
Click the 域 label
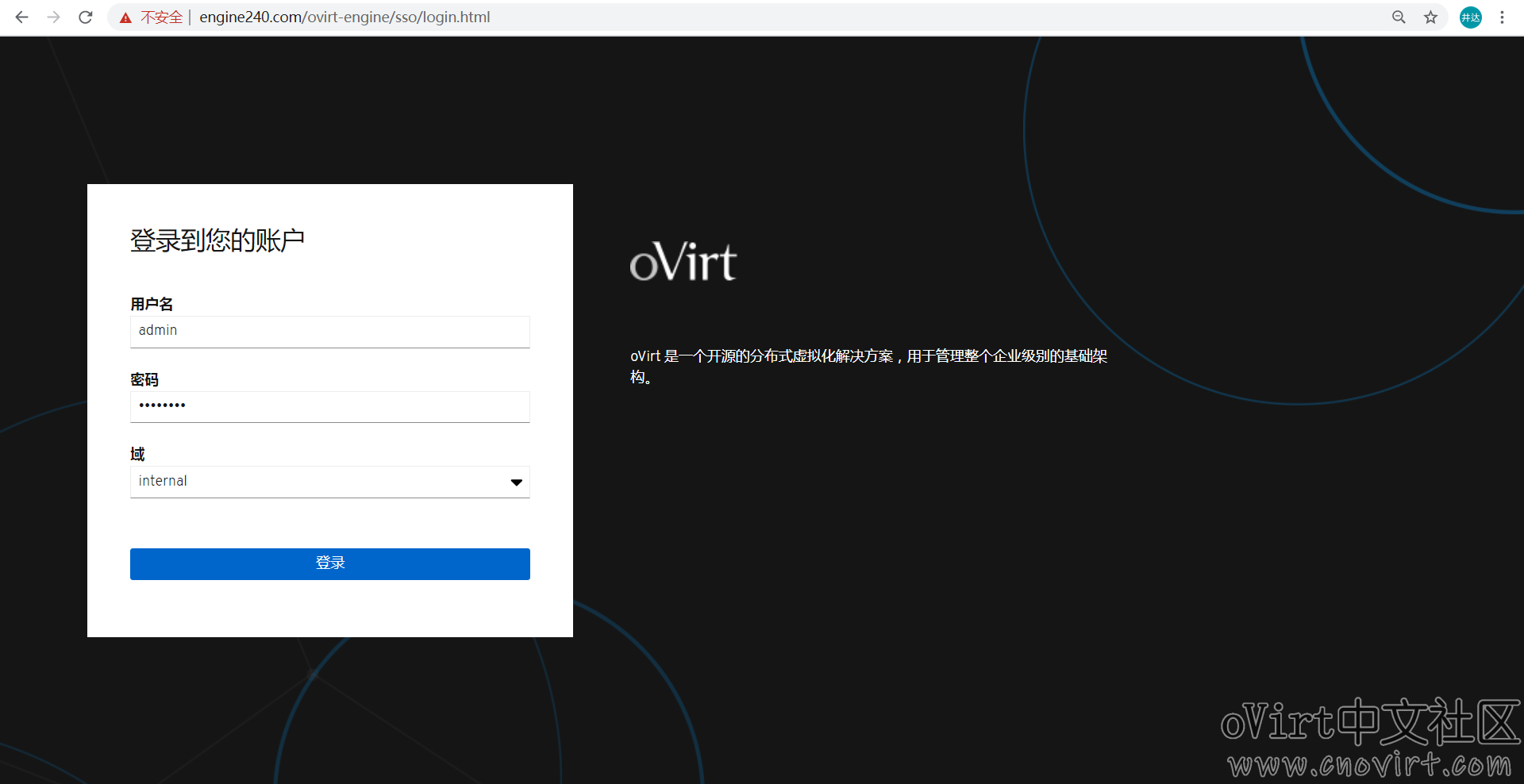pyautogui.click(x=138, y=454)
